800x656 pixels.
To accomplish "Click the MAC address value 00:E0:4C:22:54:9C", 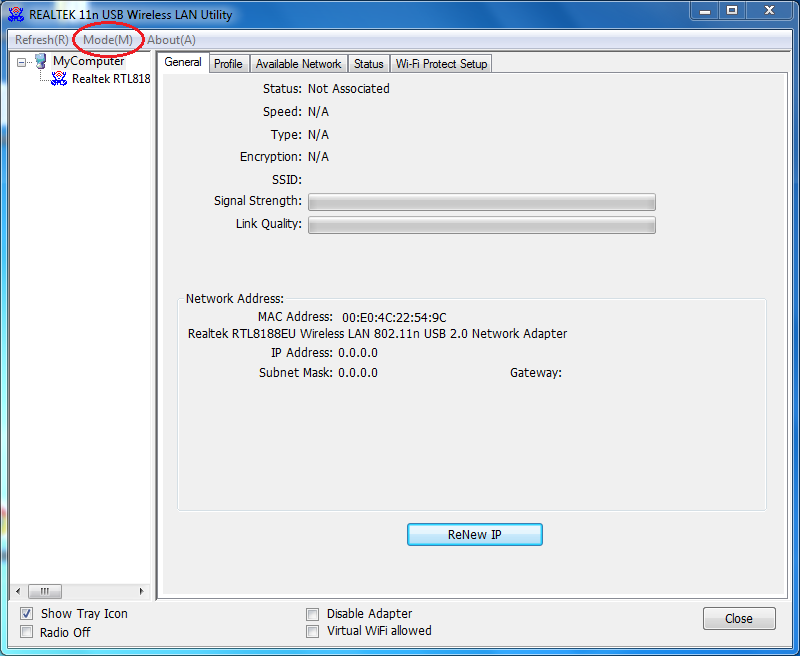I will click(x=394, y=318).
